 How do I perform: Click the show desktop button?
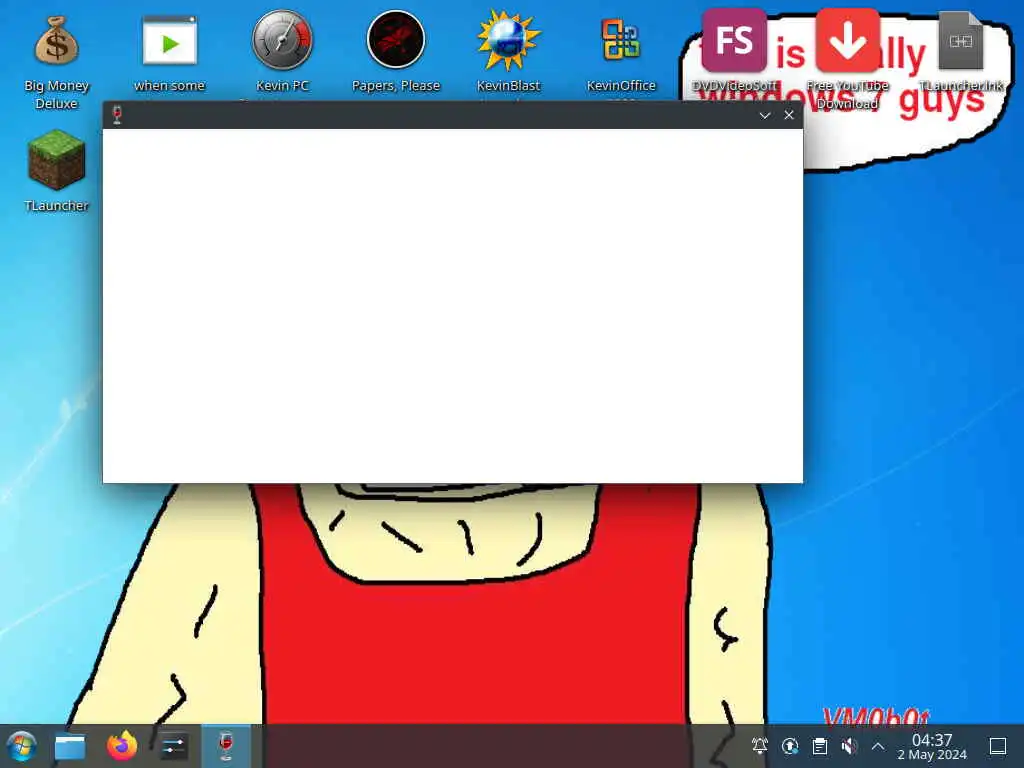tap(998, 746)
